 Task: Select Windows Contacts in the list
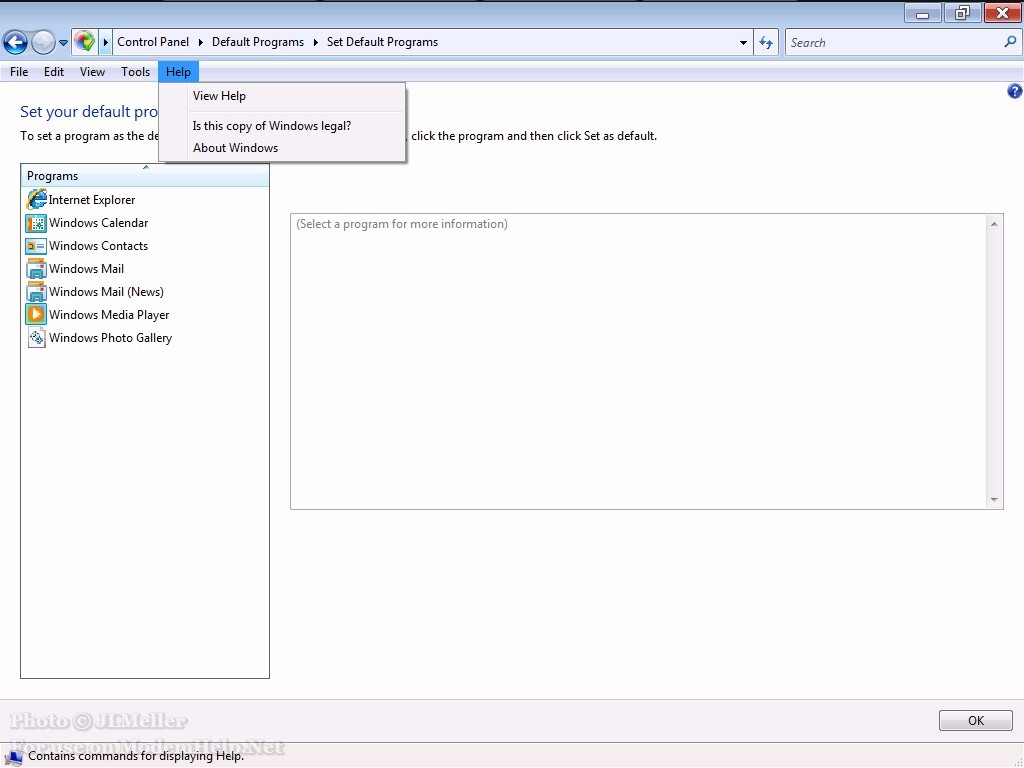tap(99, 246)
